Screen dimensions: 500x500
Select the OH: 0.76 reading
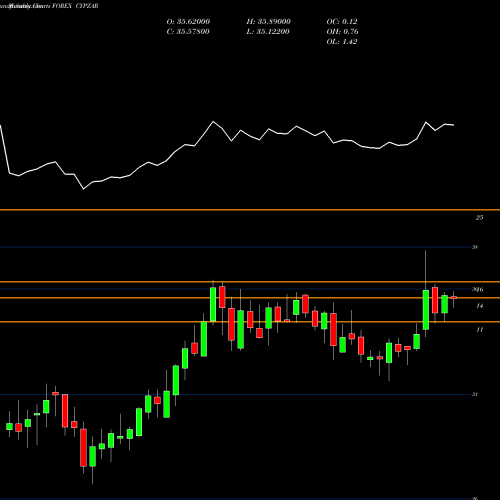pyautogui.click(x=343, y=32)
